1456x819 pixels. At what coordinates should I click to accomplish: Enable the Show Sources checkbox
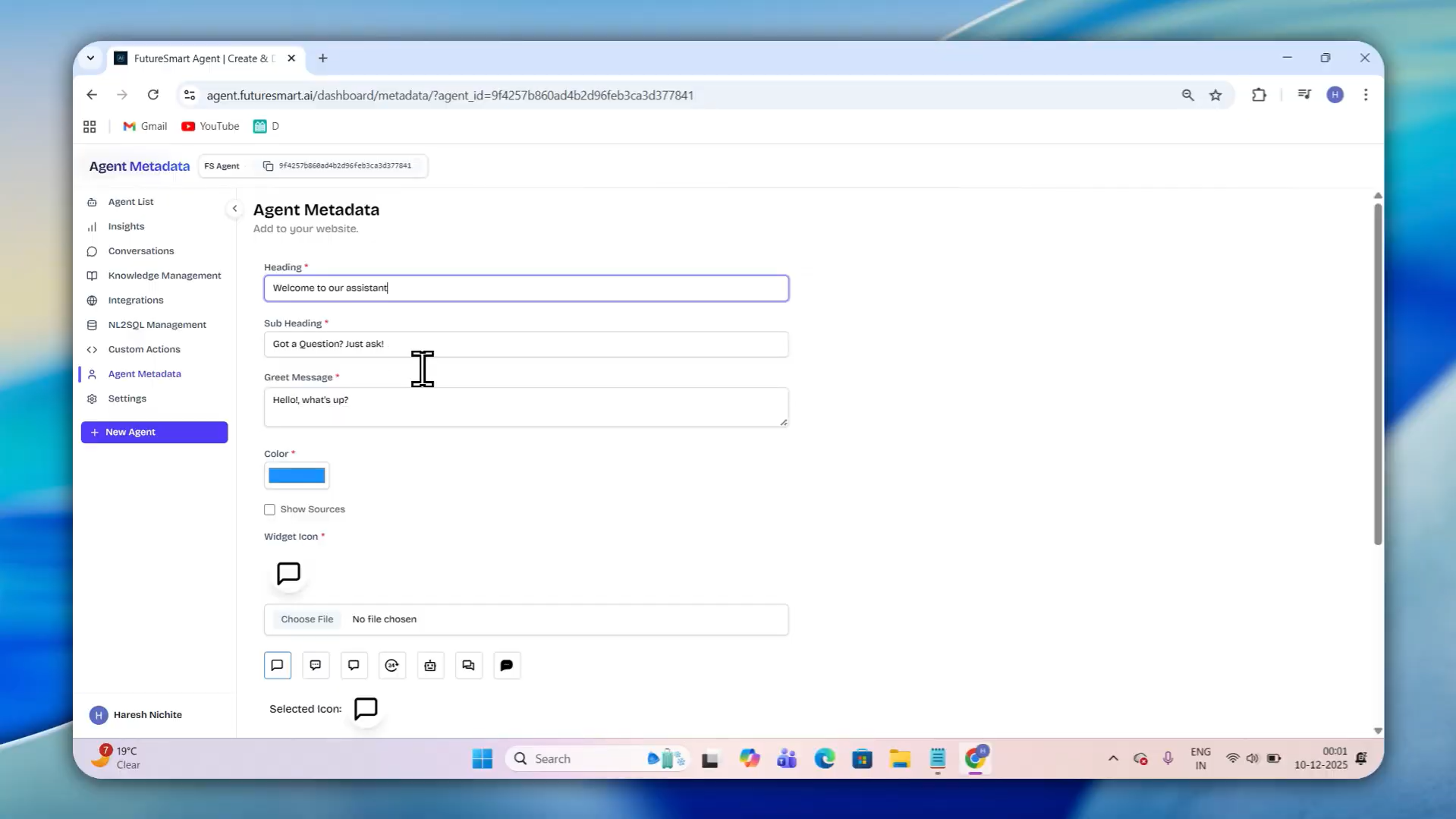pyautogui.click(x=269, y=509)
